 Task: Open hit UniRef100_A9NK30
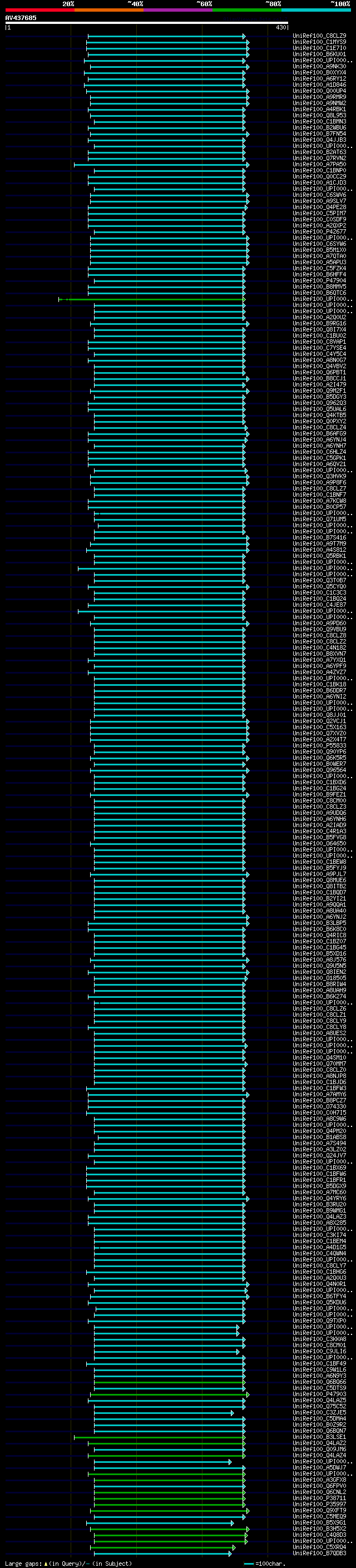[319, 66]
